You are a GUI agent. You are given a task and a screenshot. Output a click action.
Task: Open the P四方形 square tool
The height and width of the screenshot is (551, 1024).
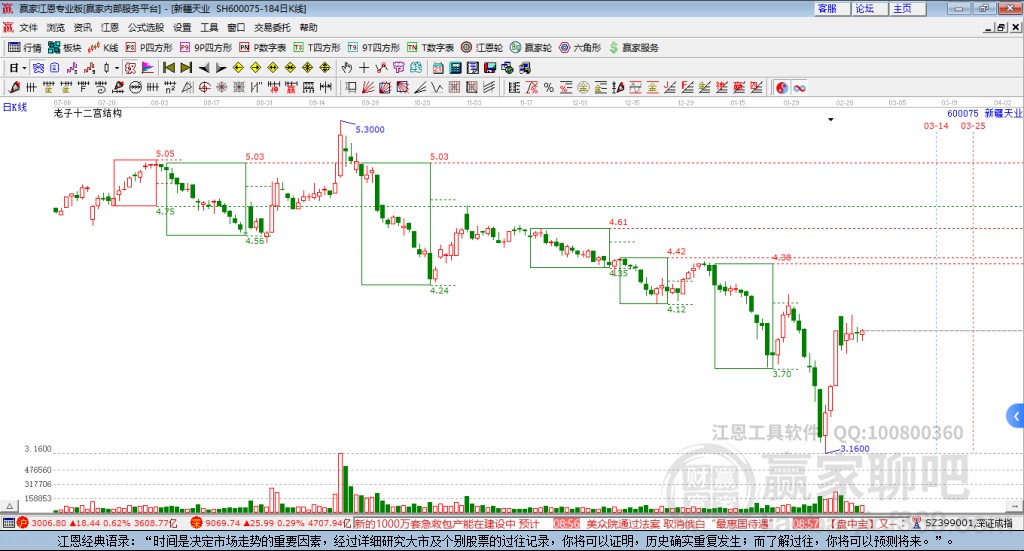[x=149, y=48]
